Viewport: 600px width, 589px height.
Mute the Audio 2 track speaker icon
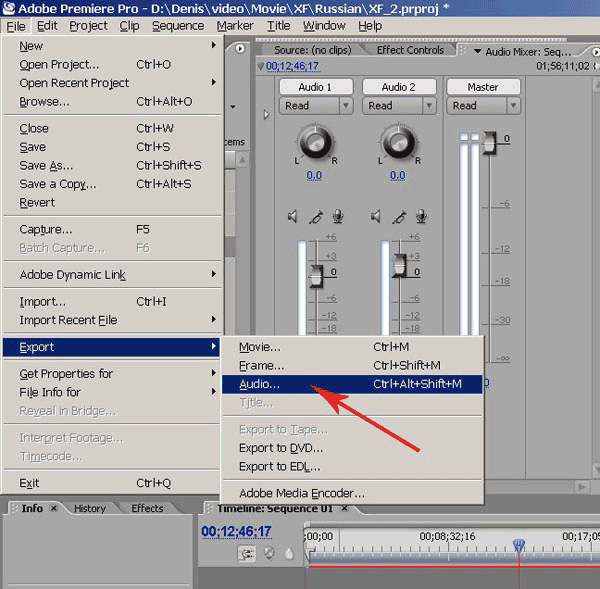(x=376, y=217)
